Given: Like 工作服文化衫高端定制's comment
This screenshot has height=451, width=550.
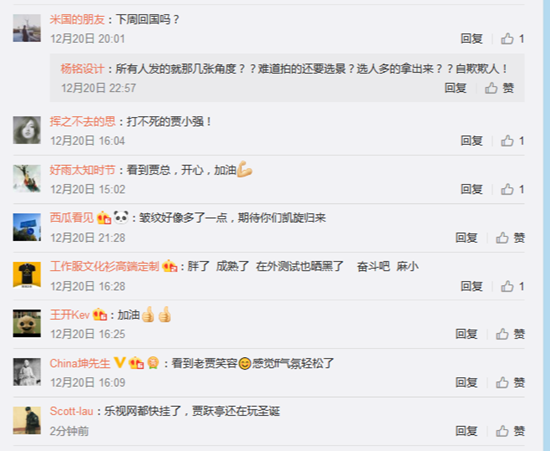Looking at the screenshot, I should click(x=512, y=287).
